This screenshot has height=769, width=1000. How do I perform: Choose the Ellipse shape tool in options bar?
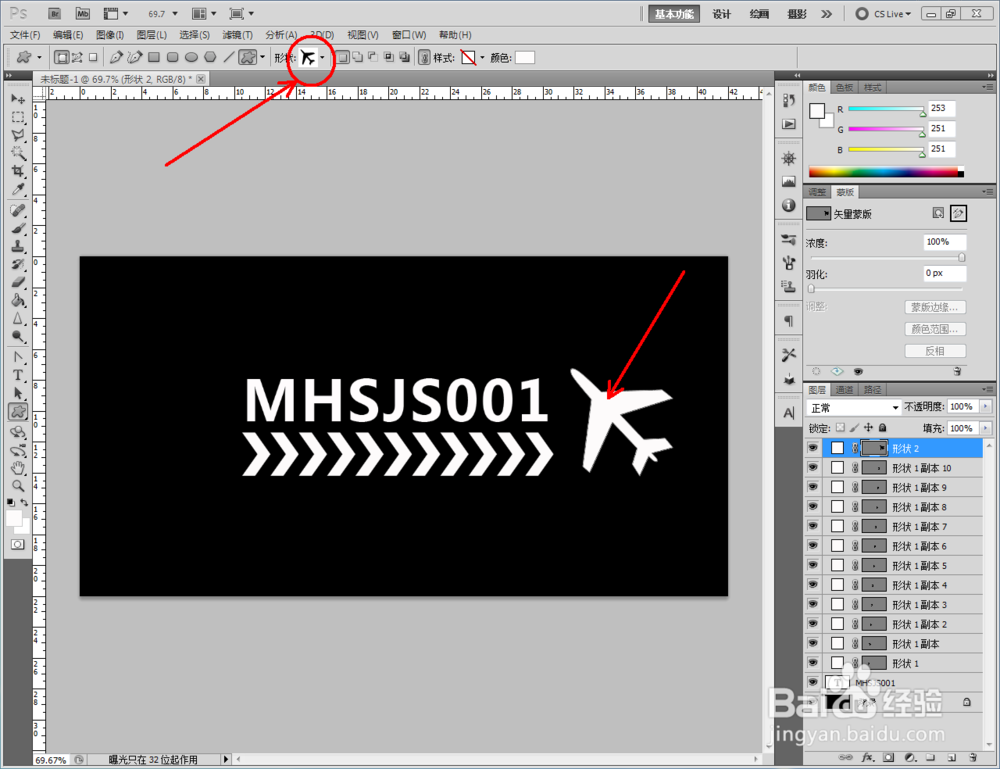191,57
